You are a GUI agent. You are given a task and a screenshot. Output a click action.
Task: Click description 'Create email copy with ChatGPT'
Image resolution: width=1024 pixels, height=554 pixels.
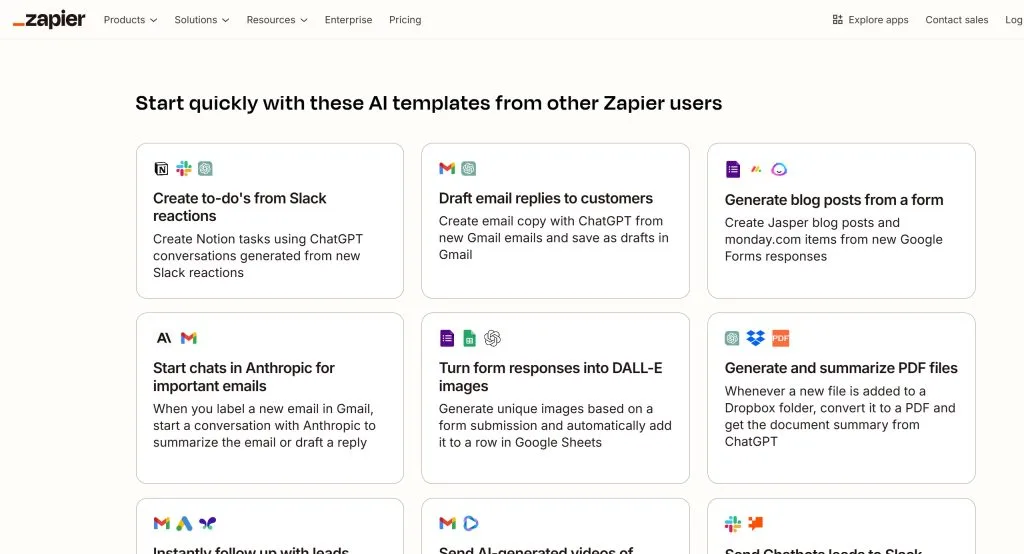click(x=554, y=238)
